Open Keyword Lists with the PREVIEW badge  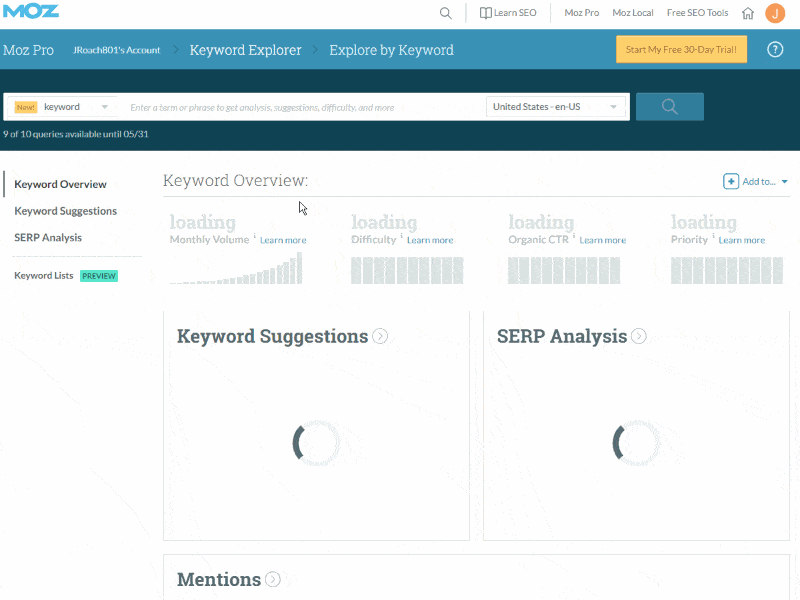click(x=43, y=275)
